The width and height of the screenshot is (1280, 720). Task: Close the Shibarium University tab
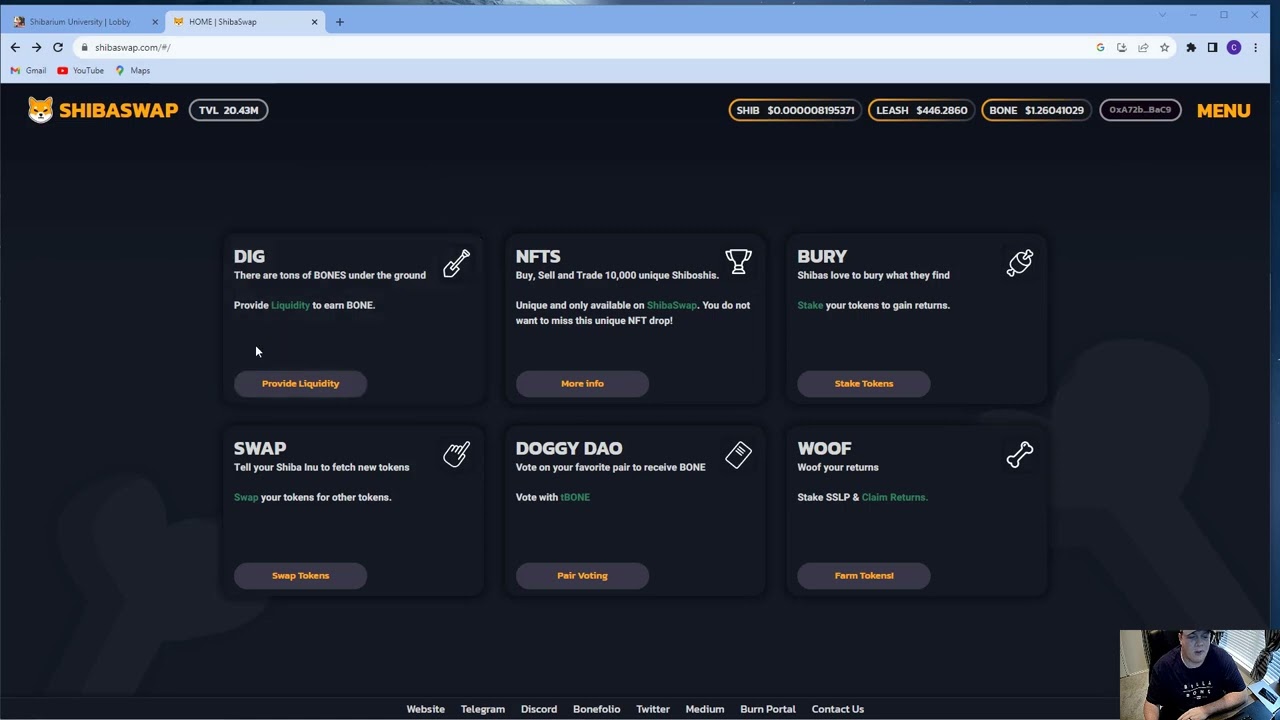coord(155,21)
